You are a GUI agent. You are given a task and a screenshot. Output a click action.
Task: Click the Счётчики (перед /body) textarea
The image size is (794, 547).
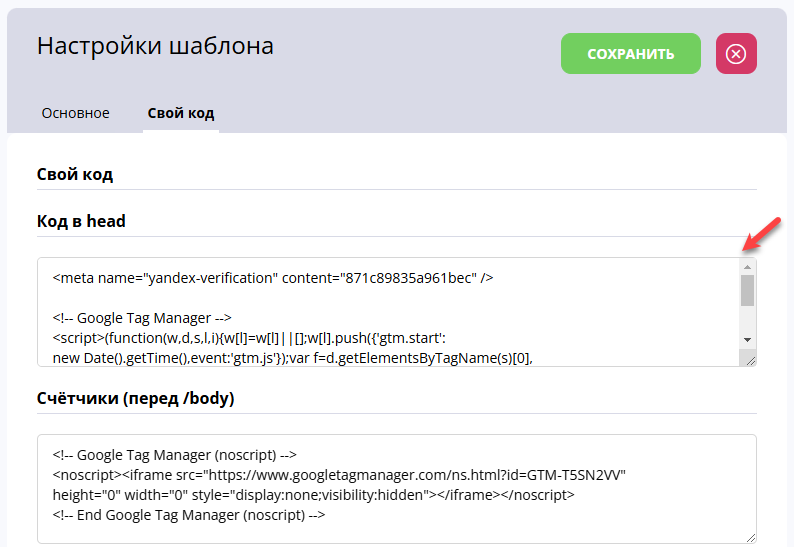tap(397, 489)
